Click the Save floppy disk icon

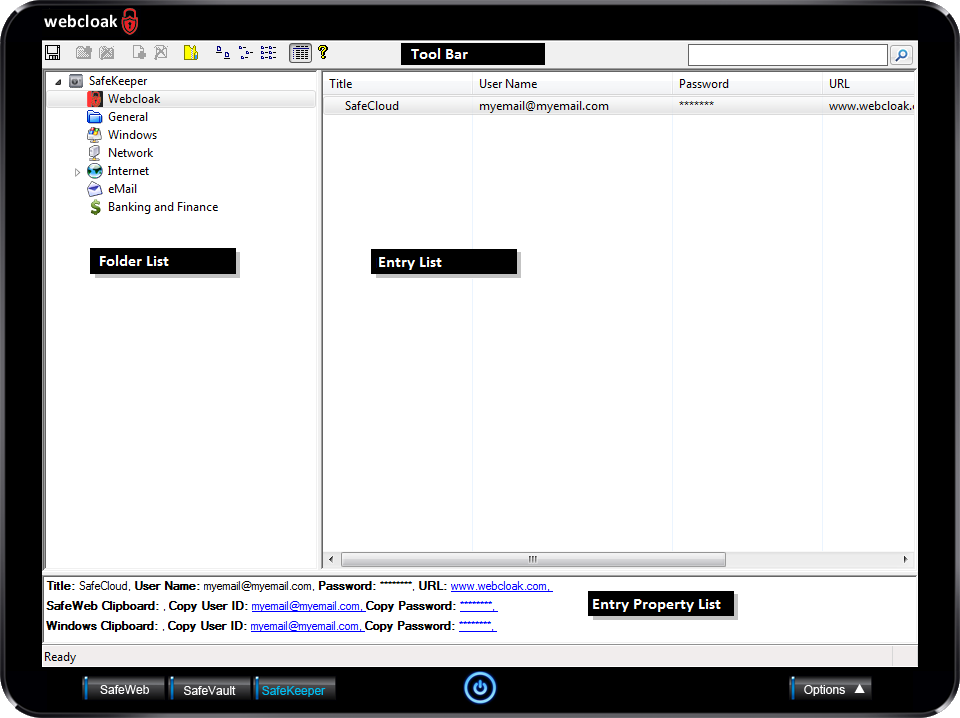point(53,53)
